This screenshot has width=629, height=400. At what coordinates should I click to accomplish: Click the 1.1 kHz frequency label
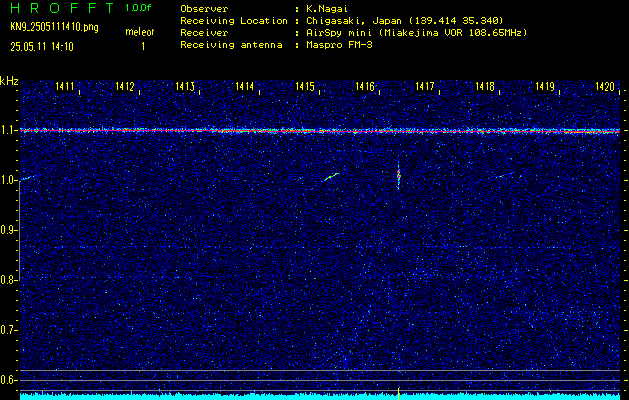7,131
